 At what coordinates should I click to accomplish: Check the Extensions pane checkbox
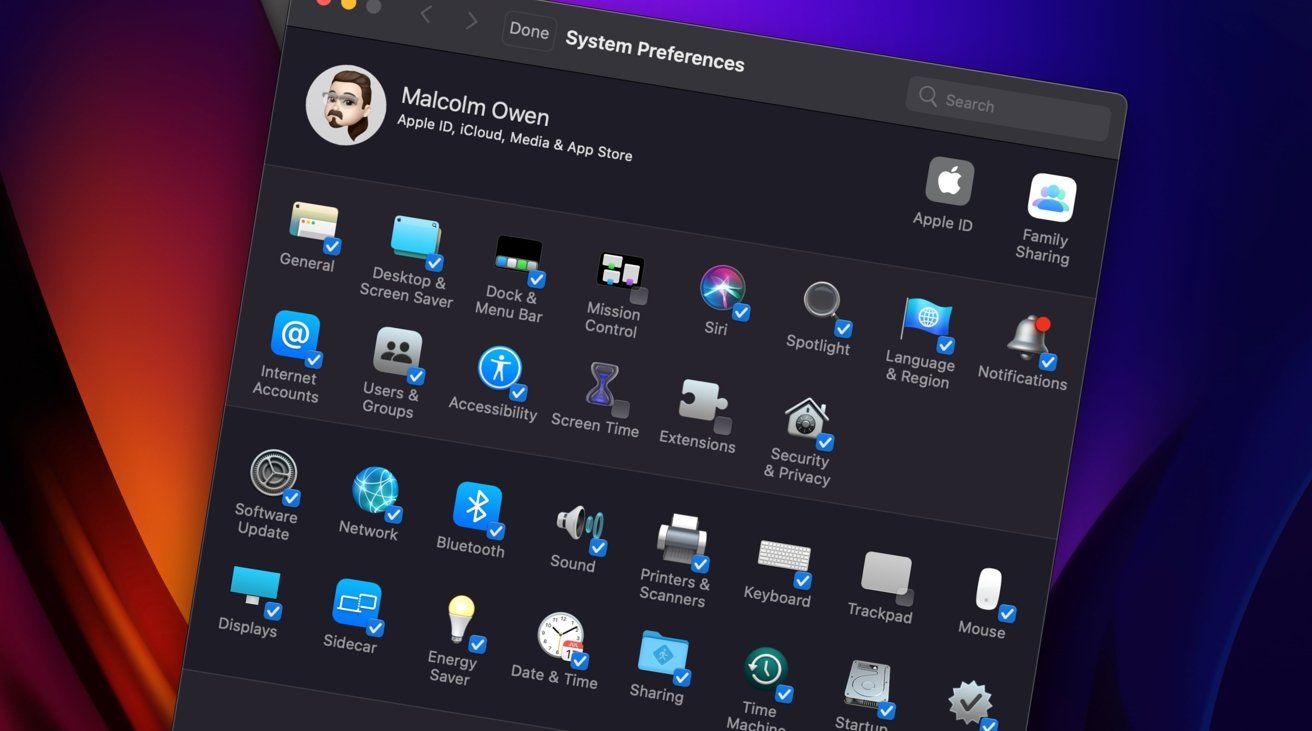[723, 425]
